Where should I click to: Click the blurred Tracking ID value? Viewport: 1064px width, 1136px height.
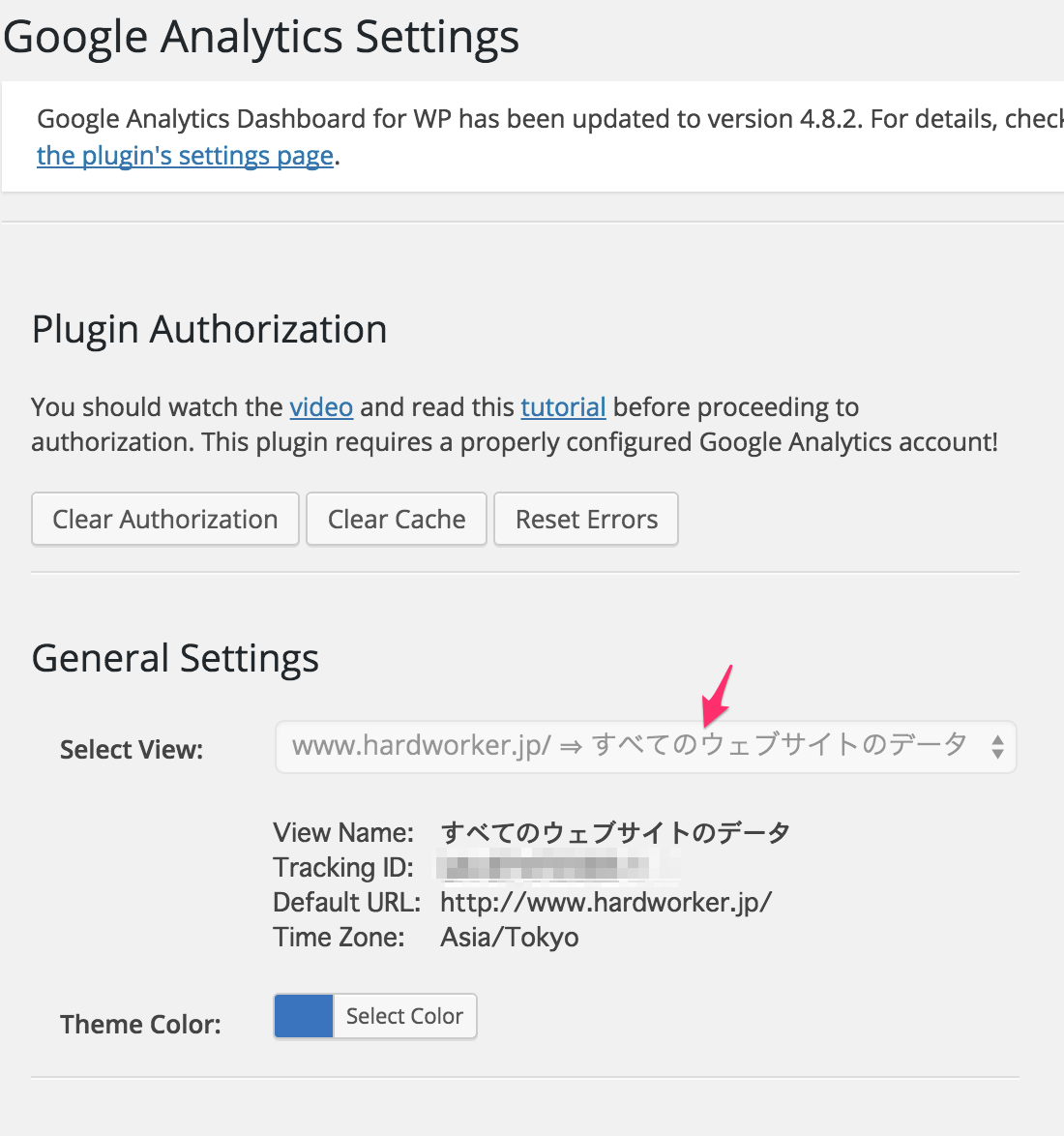558,868
